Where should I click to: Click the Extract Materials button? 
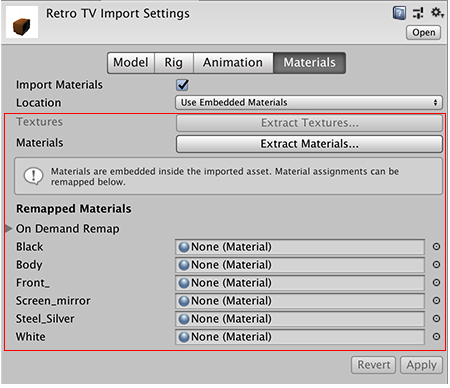(x=309, y=144)
